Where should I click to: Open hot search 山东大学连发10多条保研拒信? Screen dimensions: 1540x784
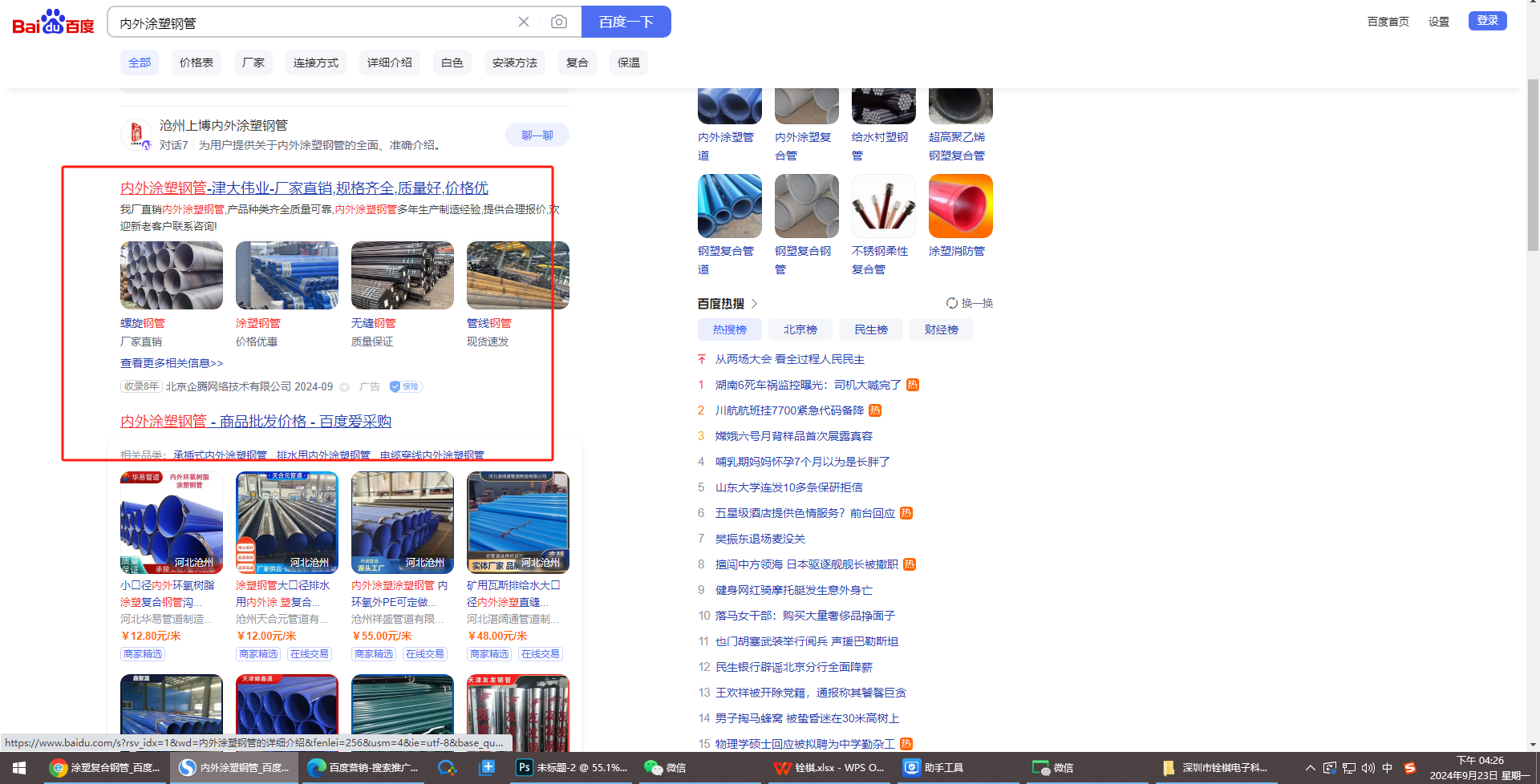pyautogui.click(x=789, y=487)
